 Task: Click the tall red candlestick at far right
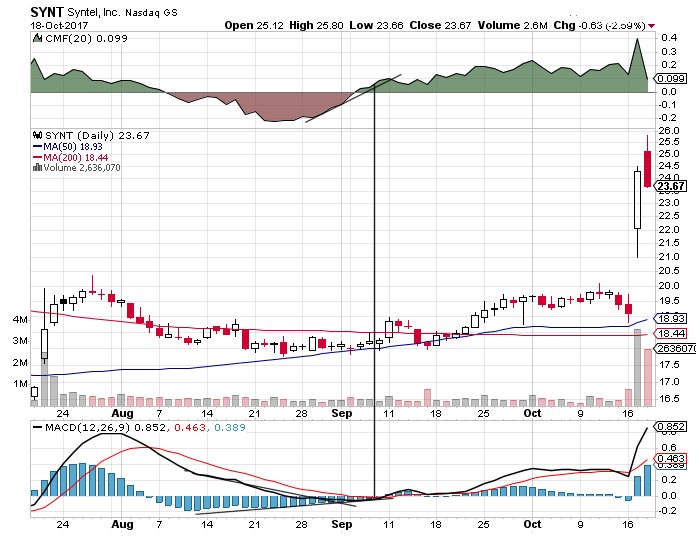click(x=648, y=167)
